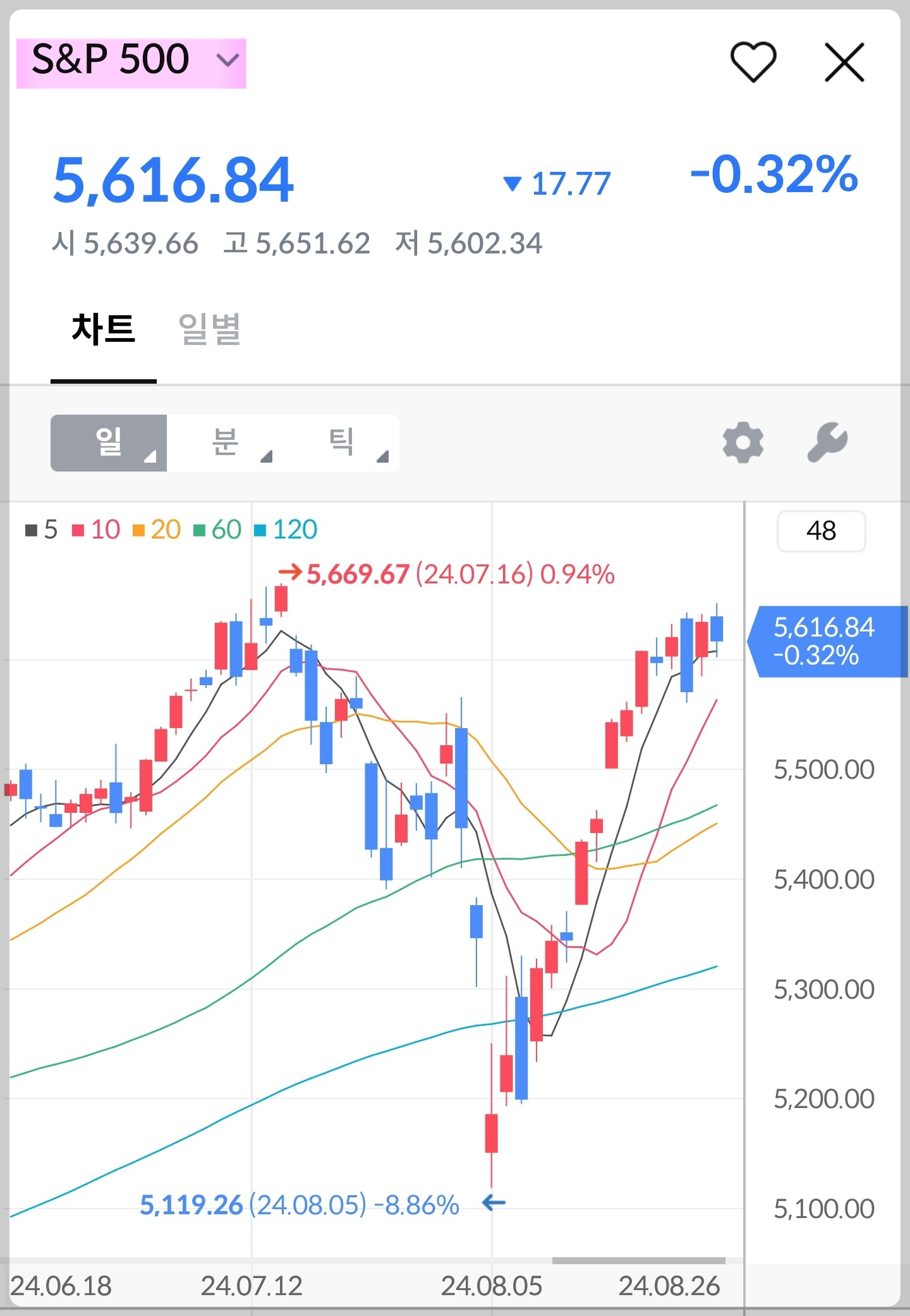Click the -0.32% change percentage

point(775,174)
